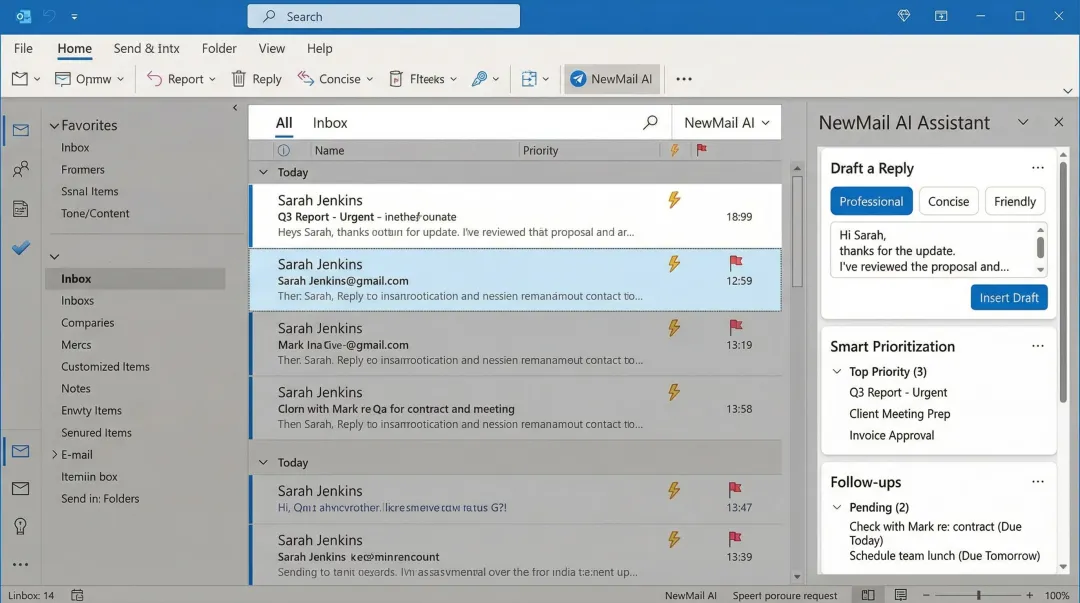Select Q3 Report - Urgent under Top Priority
The width and height of the screenshot is (1080, 603).
tap(898, 392)
